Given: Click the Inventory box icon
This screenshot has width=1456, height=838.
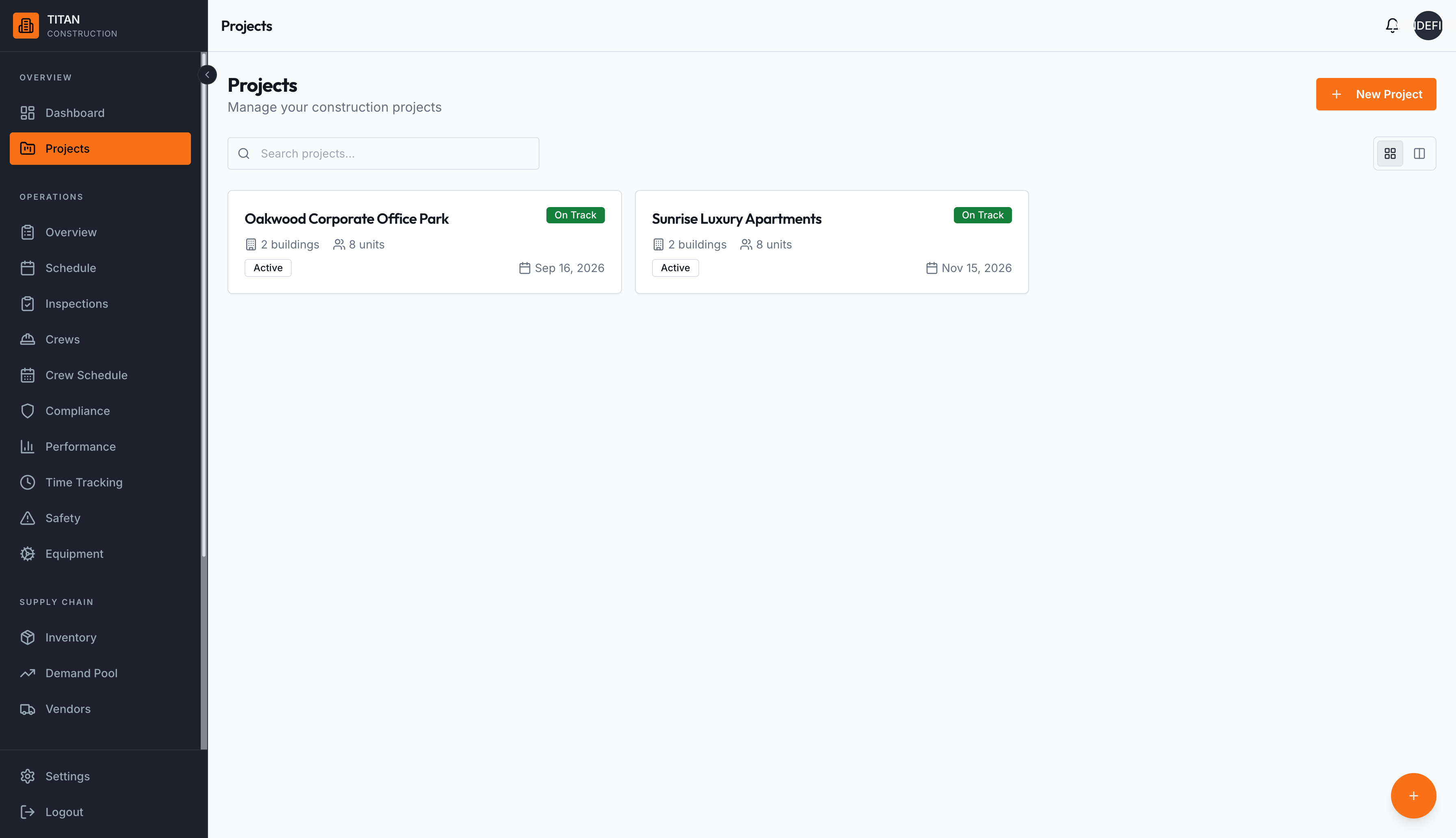Looking at the screenshot, I should (28, 637).
